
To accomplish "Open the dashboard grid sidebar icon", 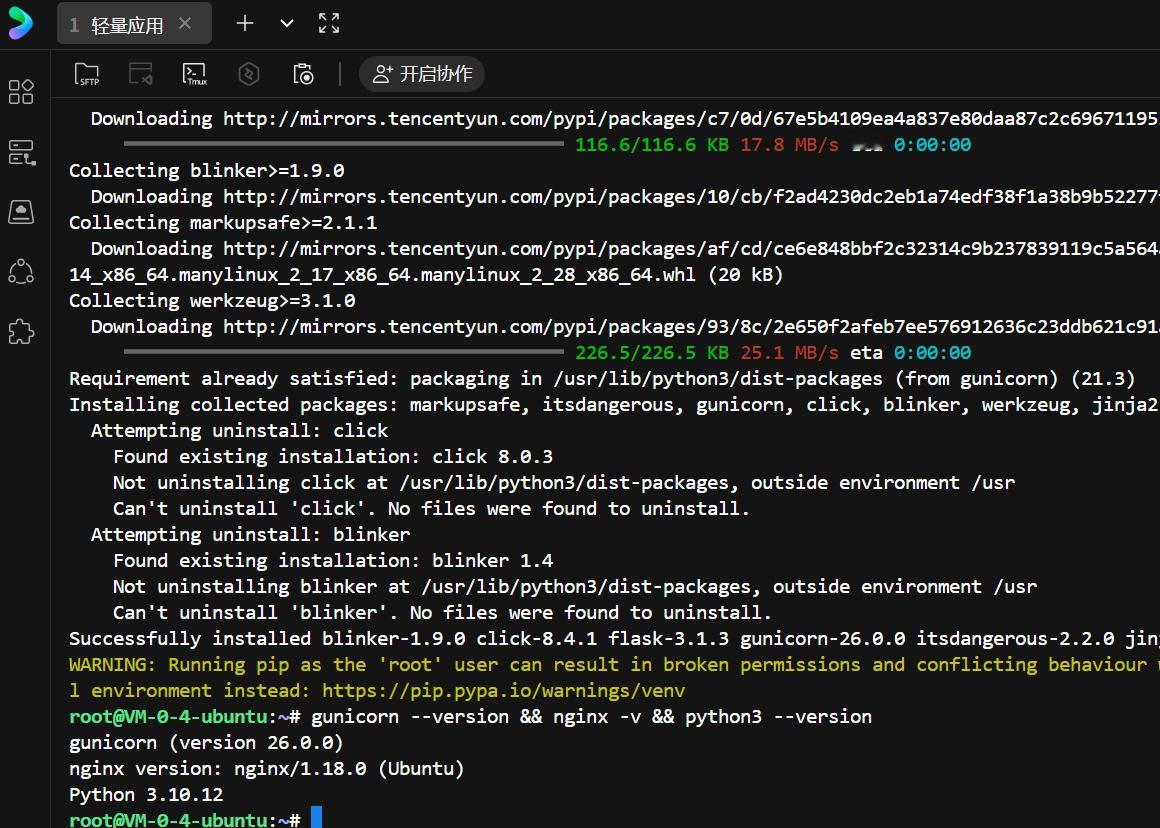I will (21, 92).
